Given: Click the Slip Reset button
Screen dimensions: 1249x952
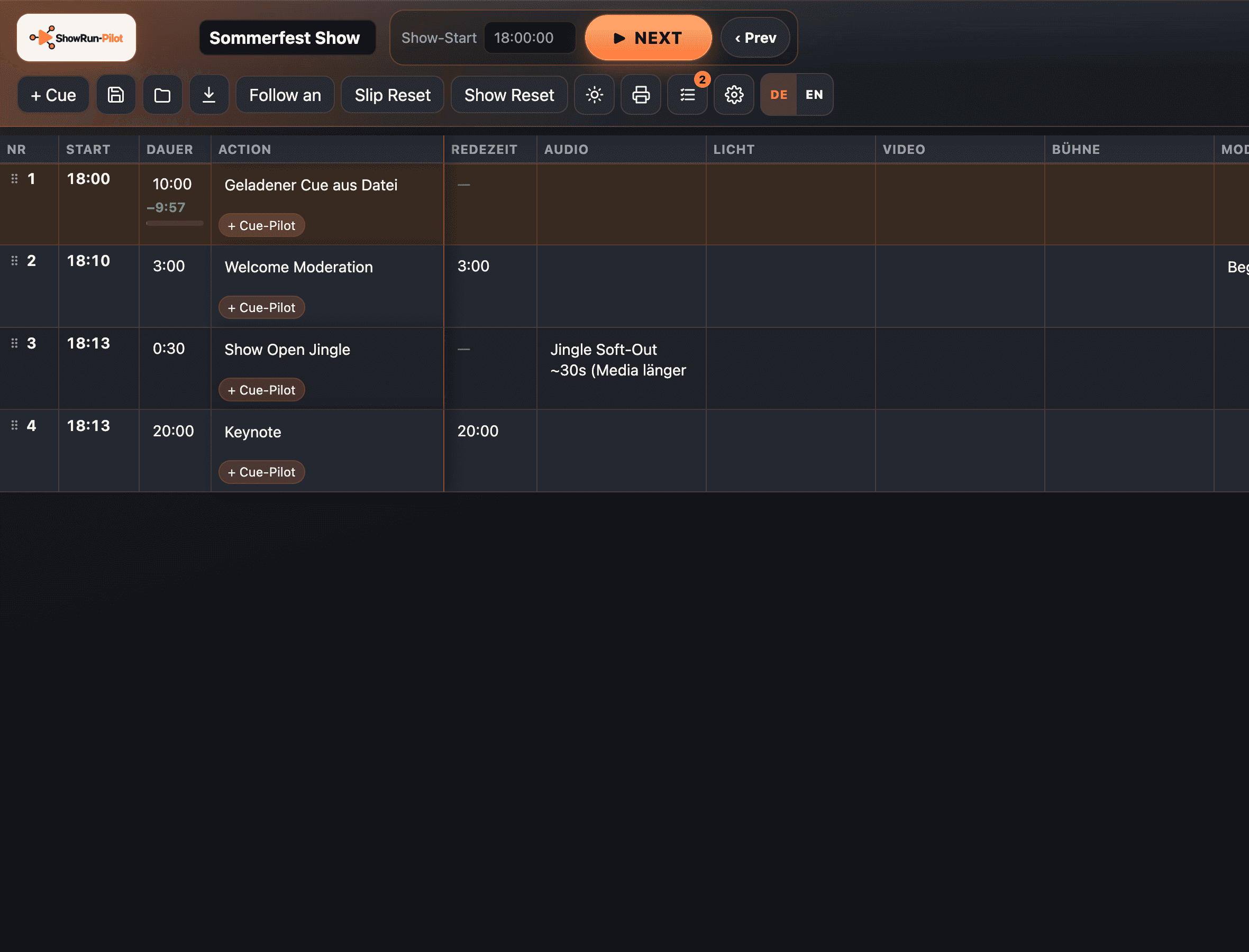Looking at the screenshot, I should point(392,95).
